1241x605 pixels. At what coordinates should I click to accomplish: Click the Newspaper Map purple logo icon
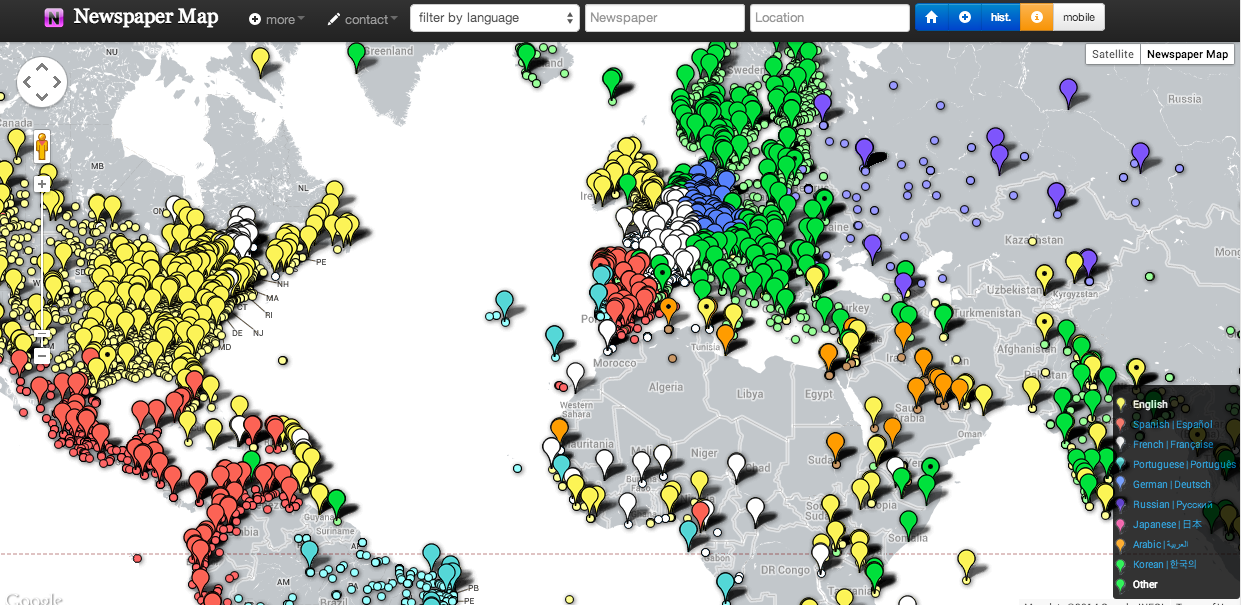tap(55, 17)
